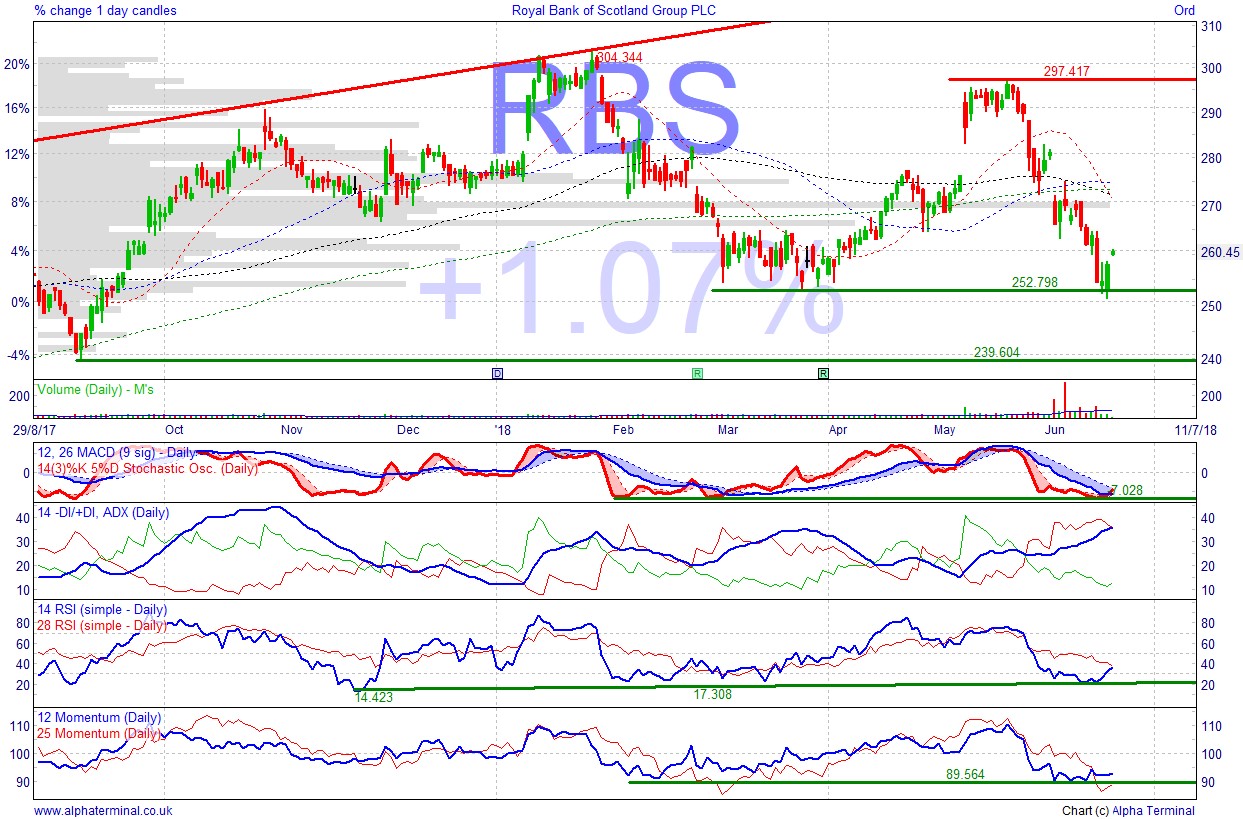Viewport: 1243px width, 819px height.
Task: Click the 'Nov' month axis label
Action: [x=291, y=430]
